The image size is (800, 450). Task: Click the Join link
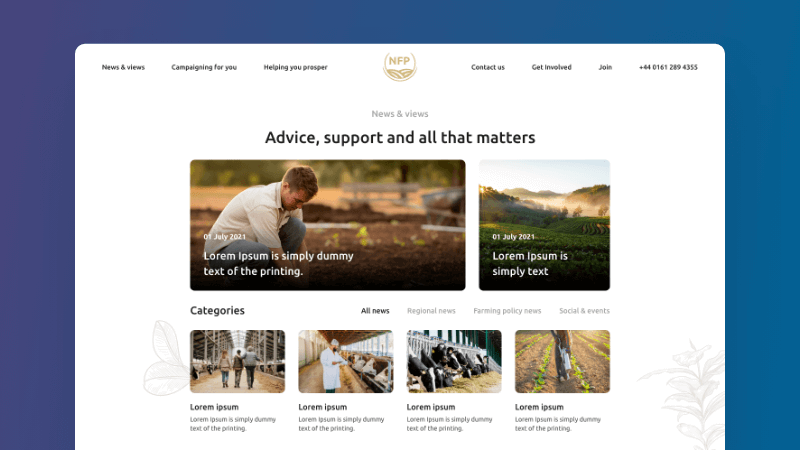pos(605,67)
